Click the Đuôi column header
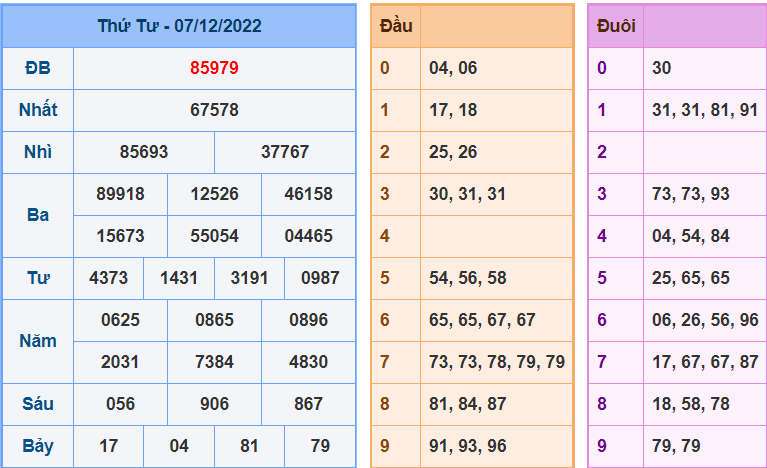The image size is (767, 468). tap(616, 26)
